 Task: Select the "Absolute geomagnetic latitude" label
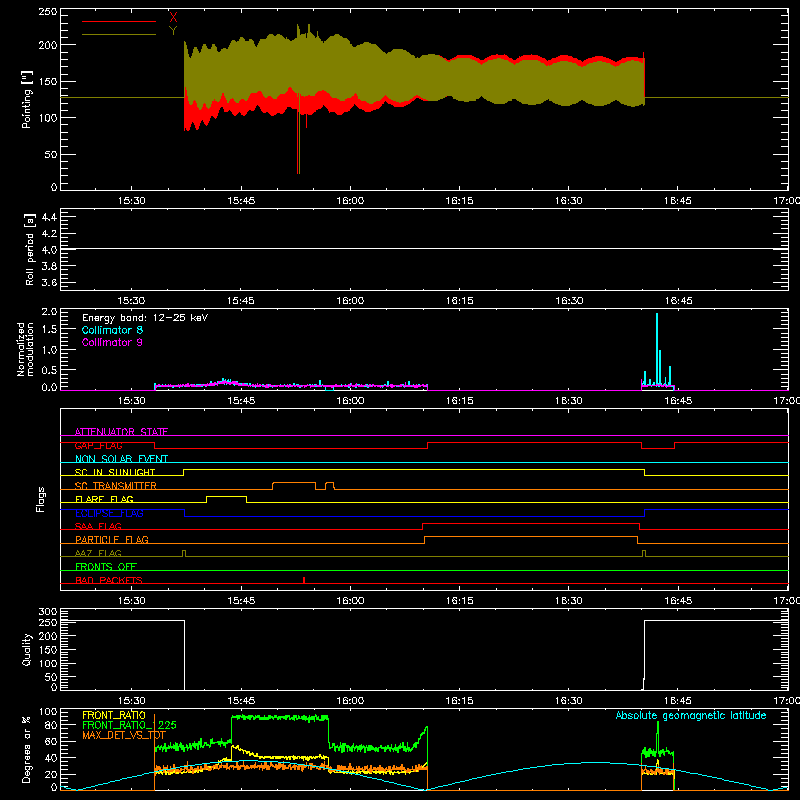click(691, 715)
